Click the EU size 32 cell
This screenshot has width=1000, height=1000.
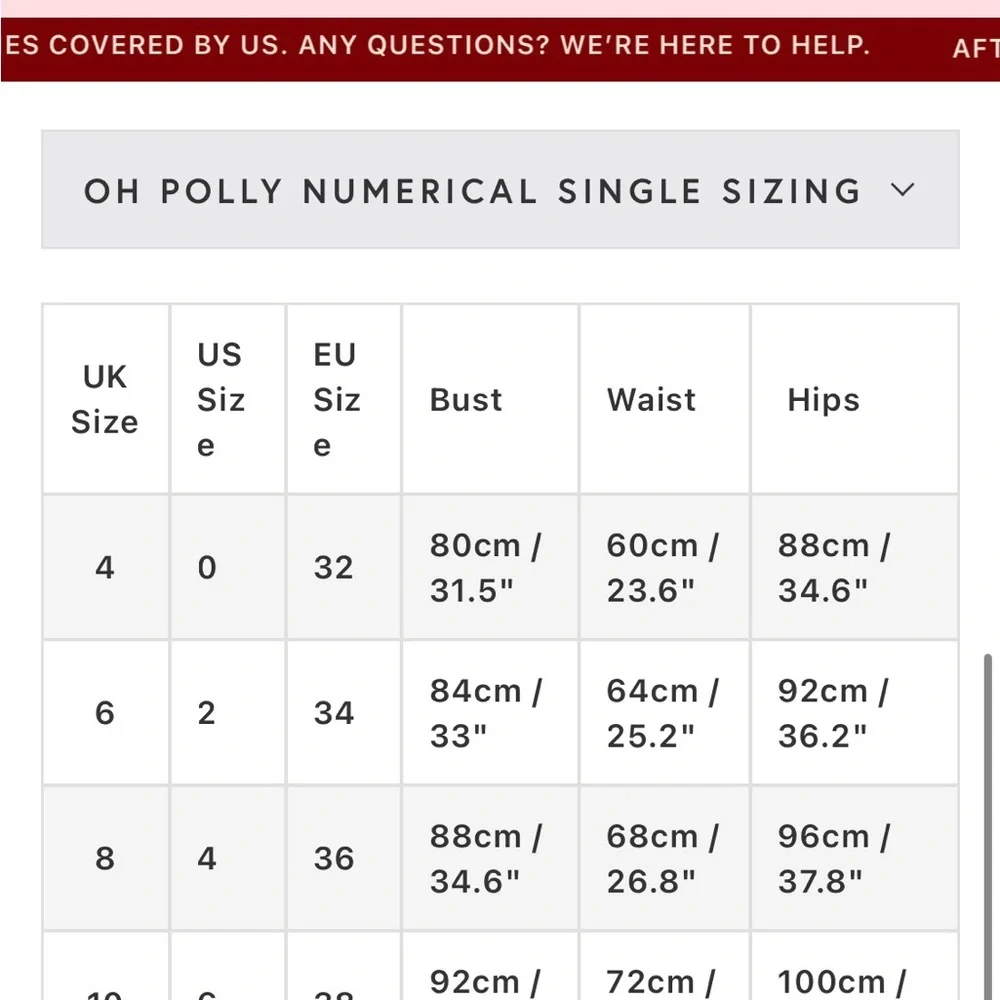(333, 567)
